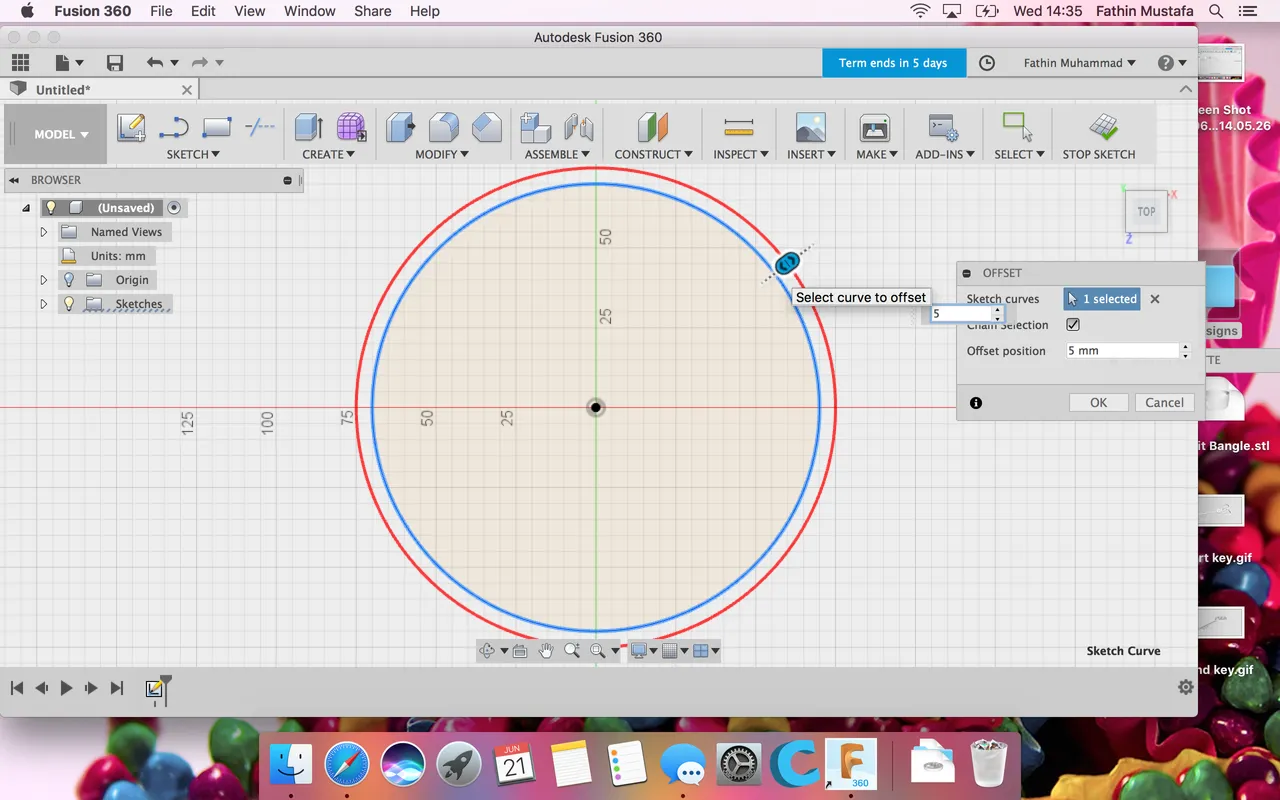
Task: Click OK in the Offset dialog
Action: point(1098,403)
